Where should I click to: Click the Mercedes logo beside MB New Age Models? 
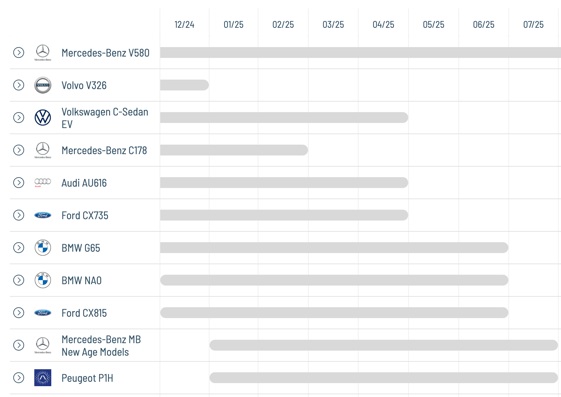pos(43,345)
